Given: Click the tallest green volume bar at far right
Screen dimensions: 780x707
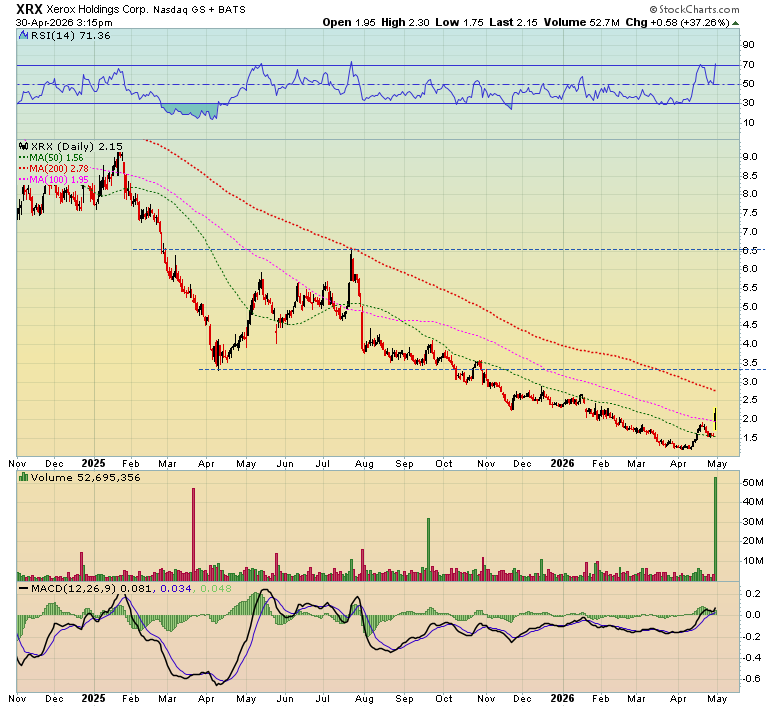Looking at the screenshot, I should pos(716,529).
